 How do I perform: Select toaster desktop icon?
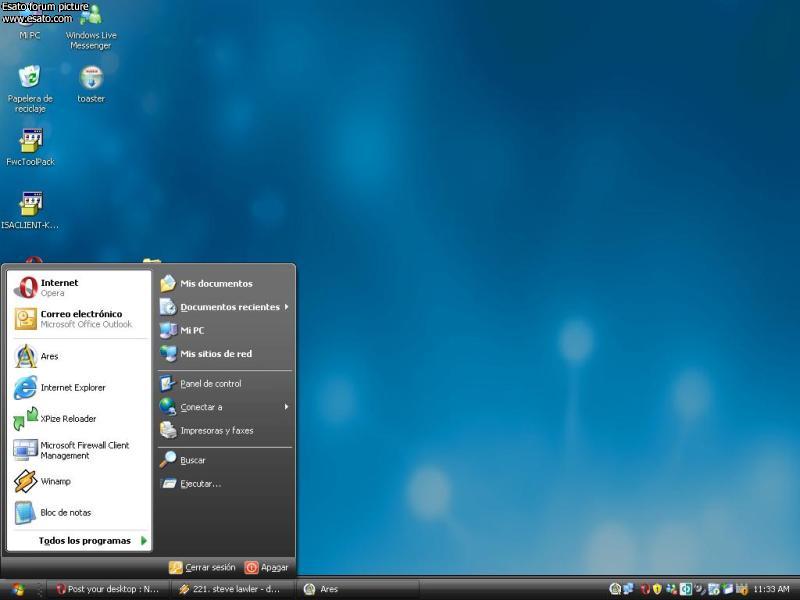(x=91, y=84)
